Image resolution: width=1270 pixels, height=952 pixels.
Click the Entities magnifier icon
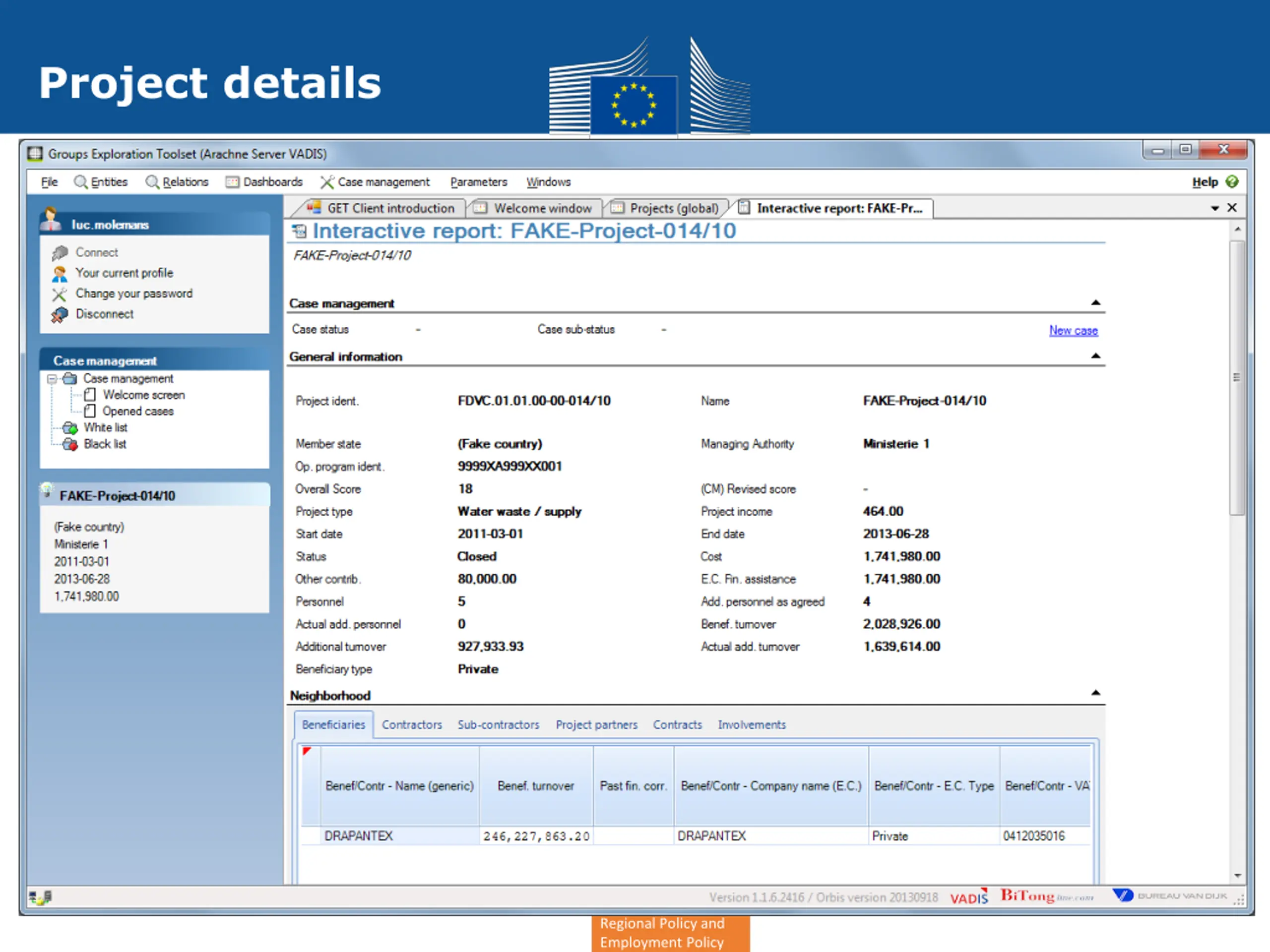point(80,182)
